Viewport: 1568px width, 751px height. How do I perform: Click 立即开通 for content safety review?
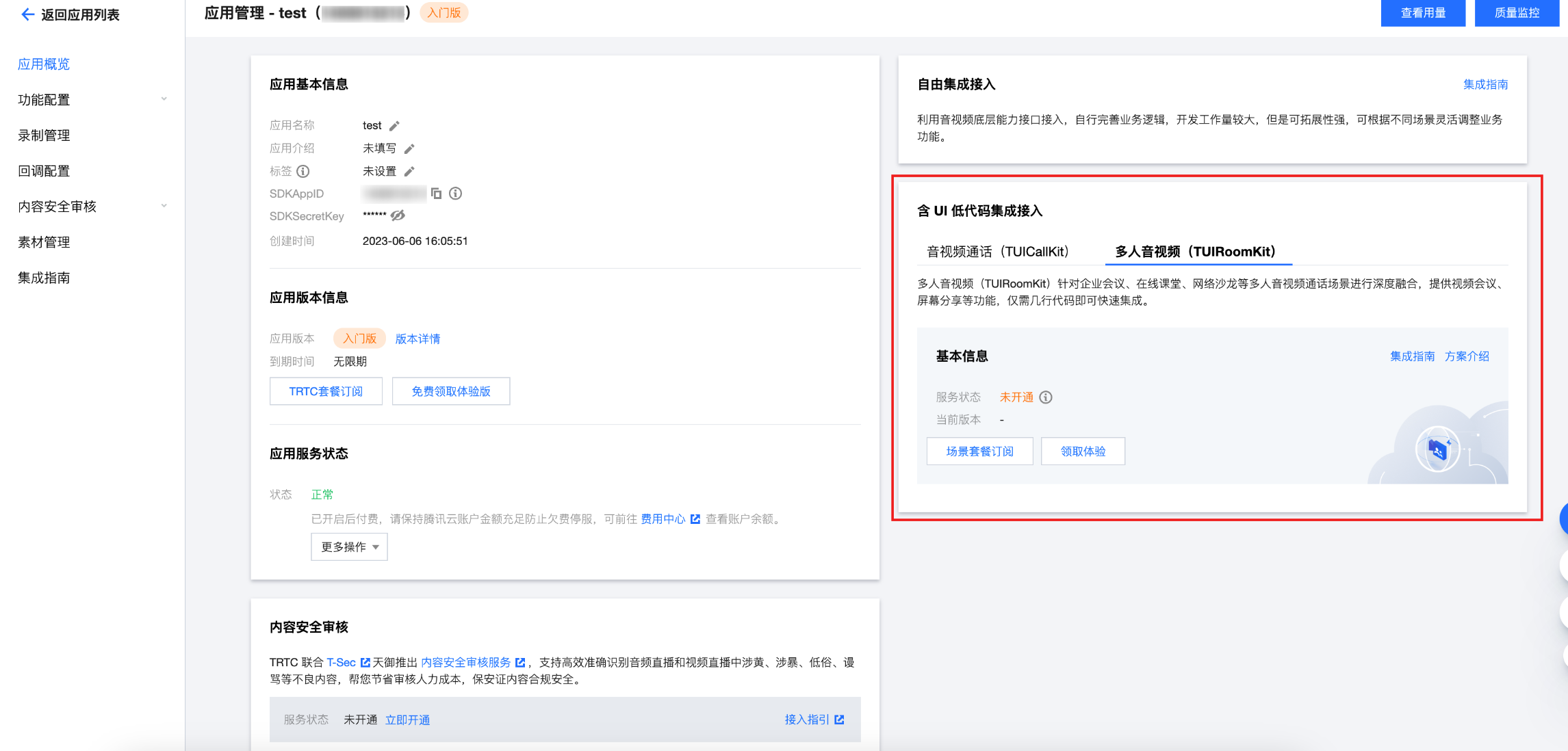[407, 720]
